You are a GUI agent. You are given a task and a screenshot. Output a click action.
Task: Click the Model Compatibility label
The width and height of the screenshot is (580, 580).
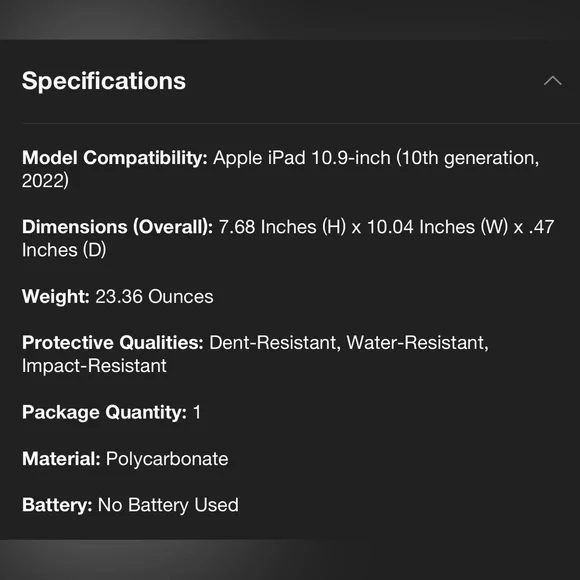[x=115, y=158]
